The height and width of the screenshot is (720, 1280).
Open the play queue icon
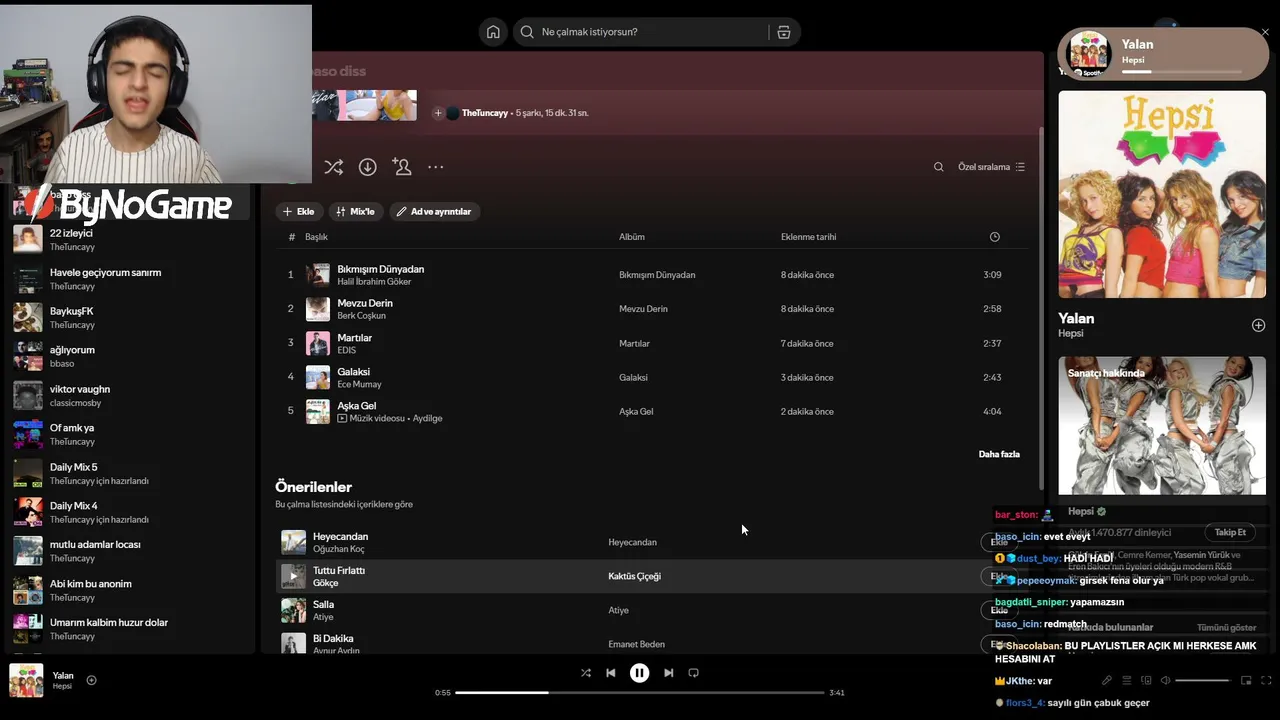pos(1127,680)
